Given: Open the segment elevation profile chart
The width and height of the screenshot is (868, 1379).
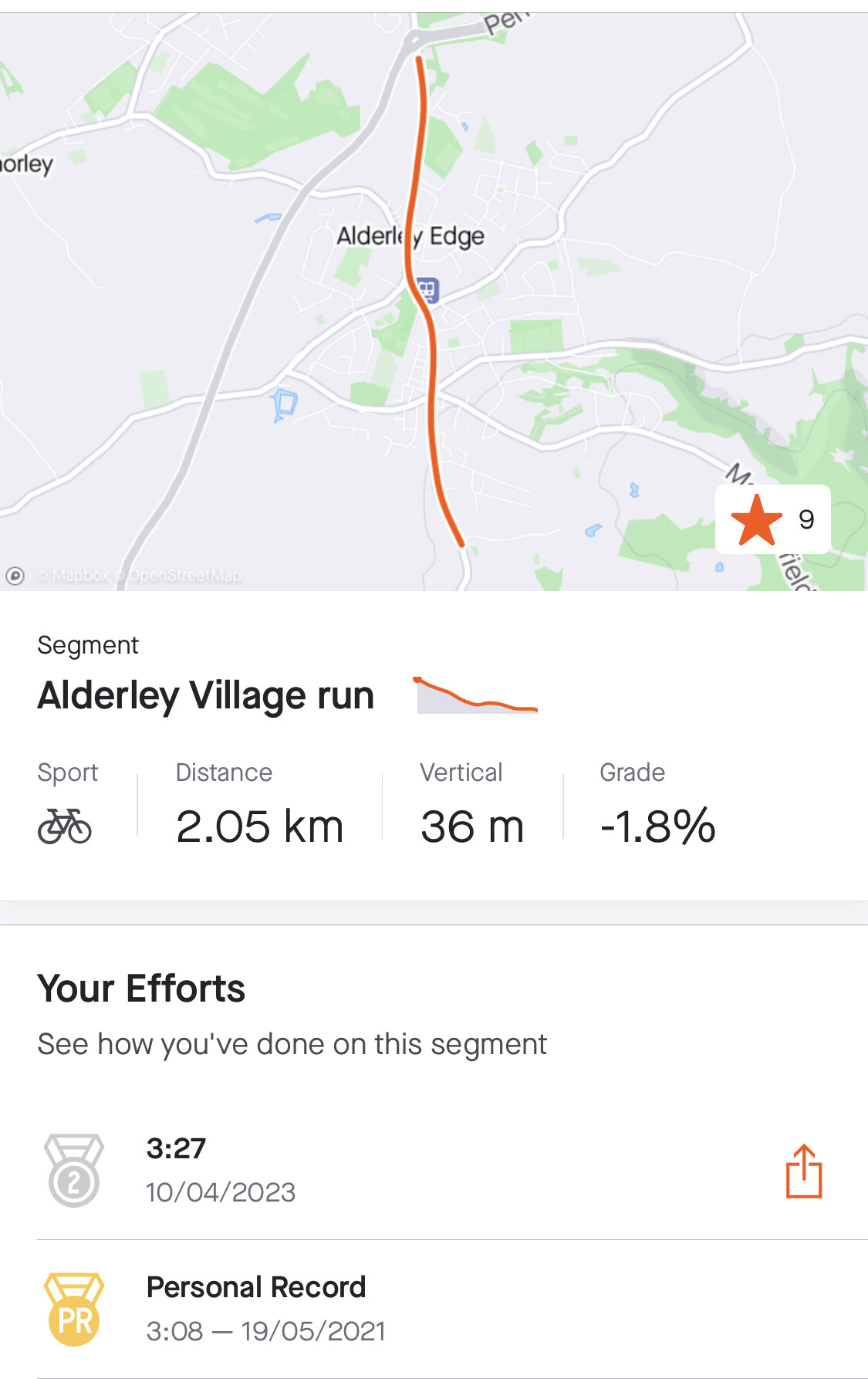Looking at the screenshot, I should tap(476, 695).
